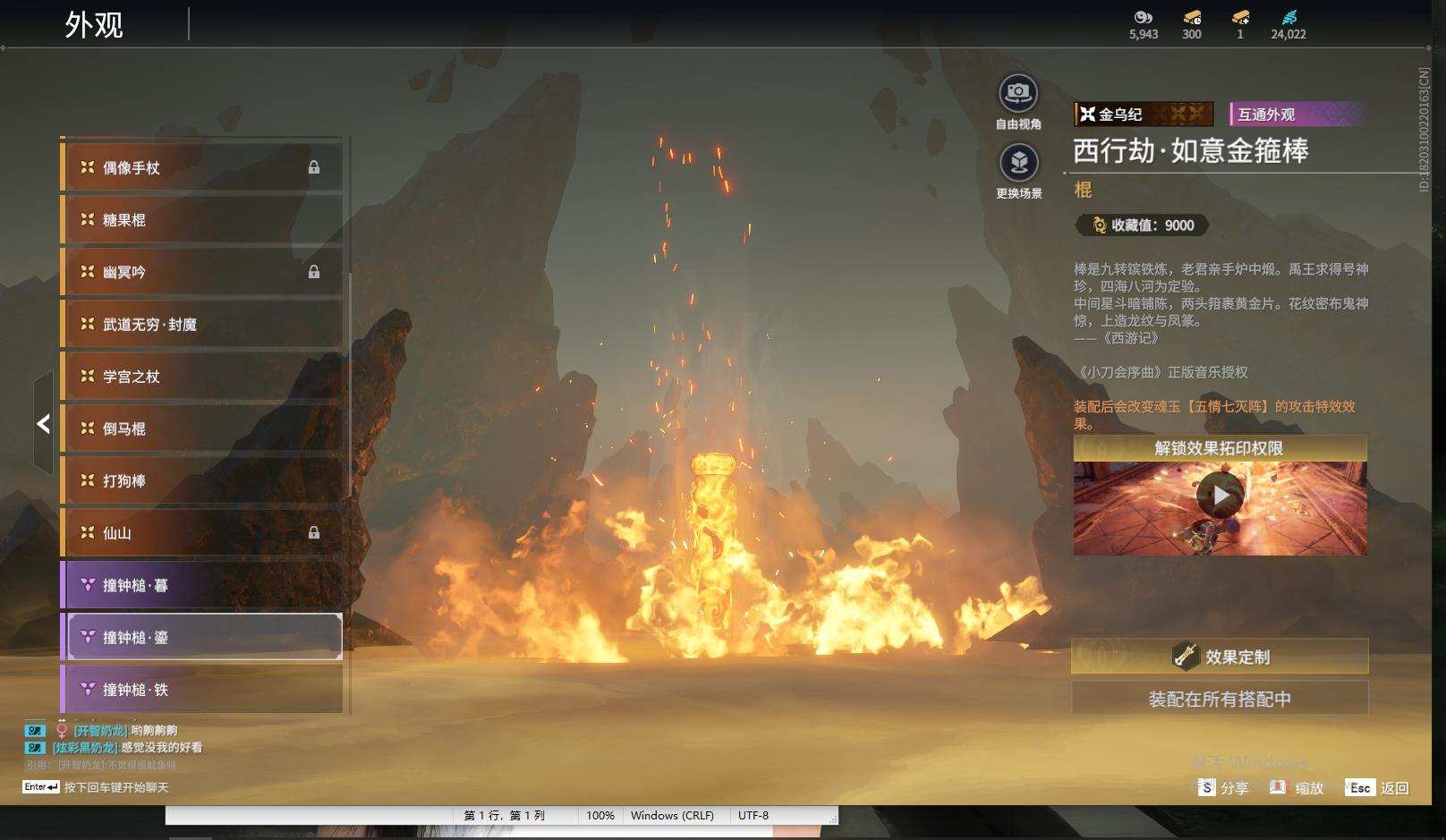Click the gold ingot currency showing 1

click(x=1240, y=18)
